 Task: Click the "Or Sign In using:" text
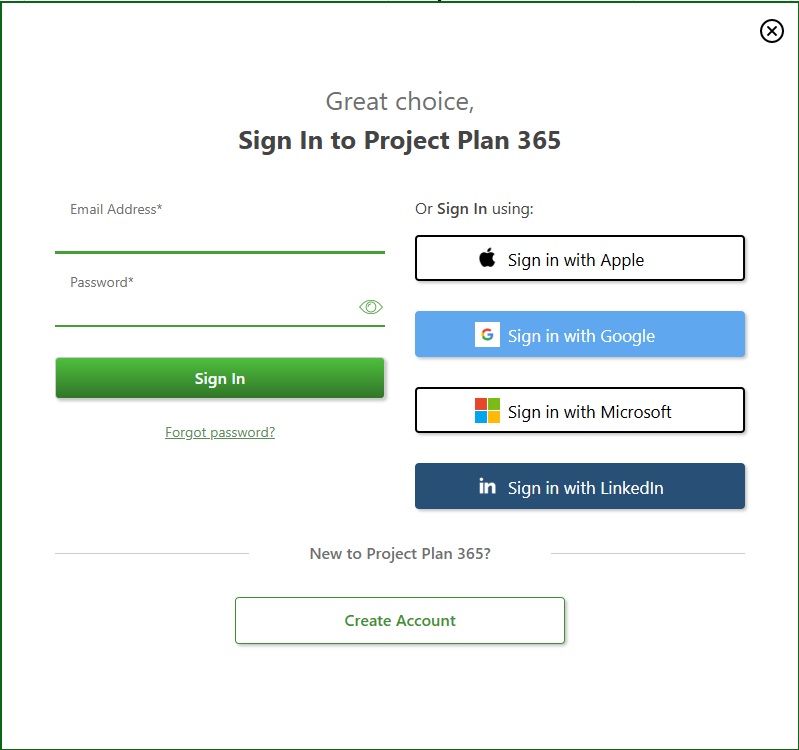pos(474,210)
